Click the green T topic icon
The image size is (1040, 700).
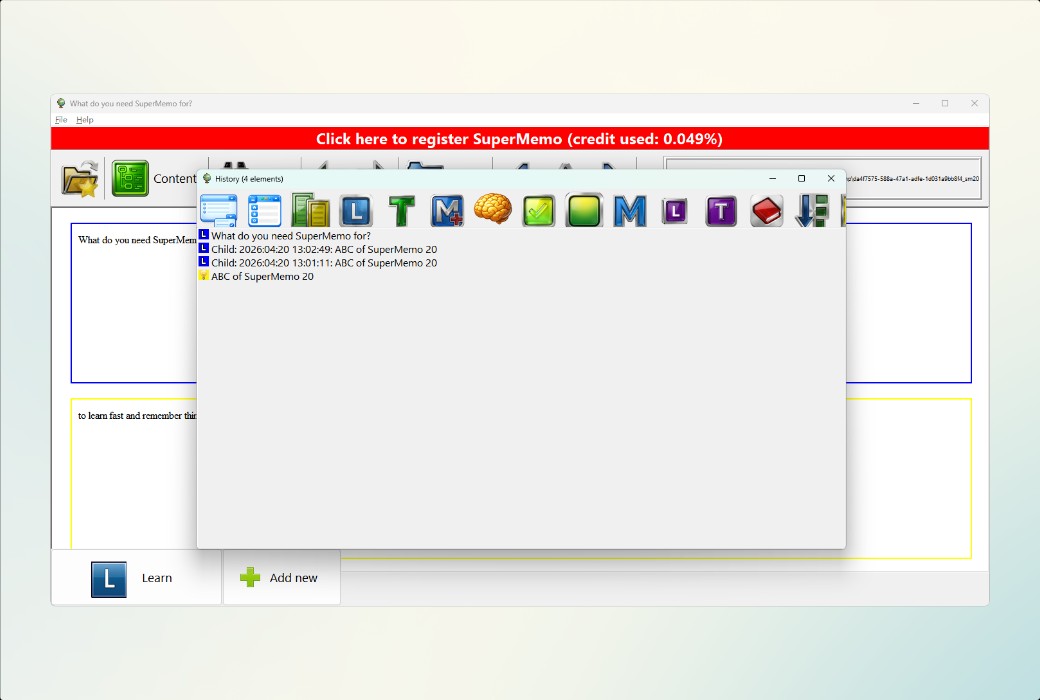(x=402, y=210)
